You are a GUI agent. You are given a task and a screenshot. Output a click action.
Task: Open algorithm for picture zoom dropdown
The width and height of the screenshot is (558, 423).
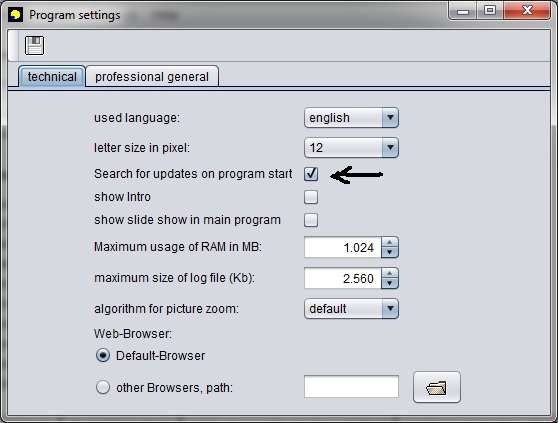(351, 308)
